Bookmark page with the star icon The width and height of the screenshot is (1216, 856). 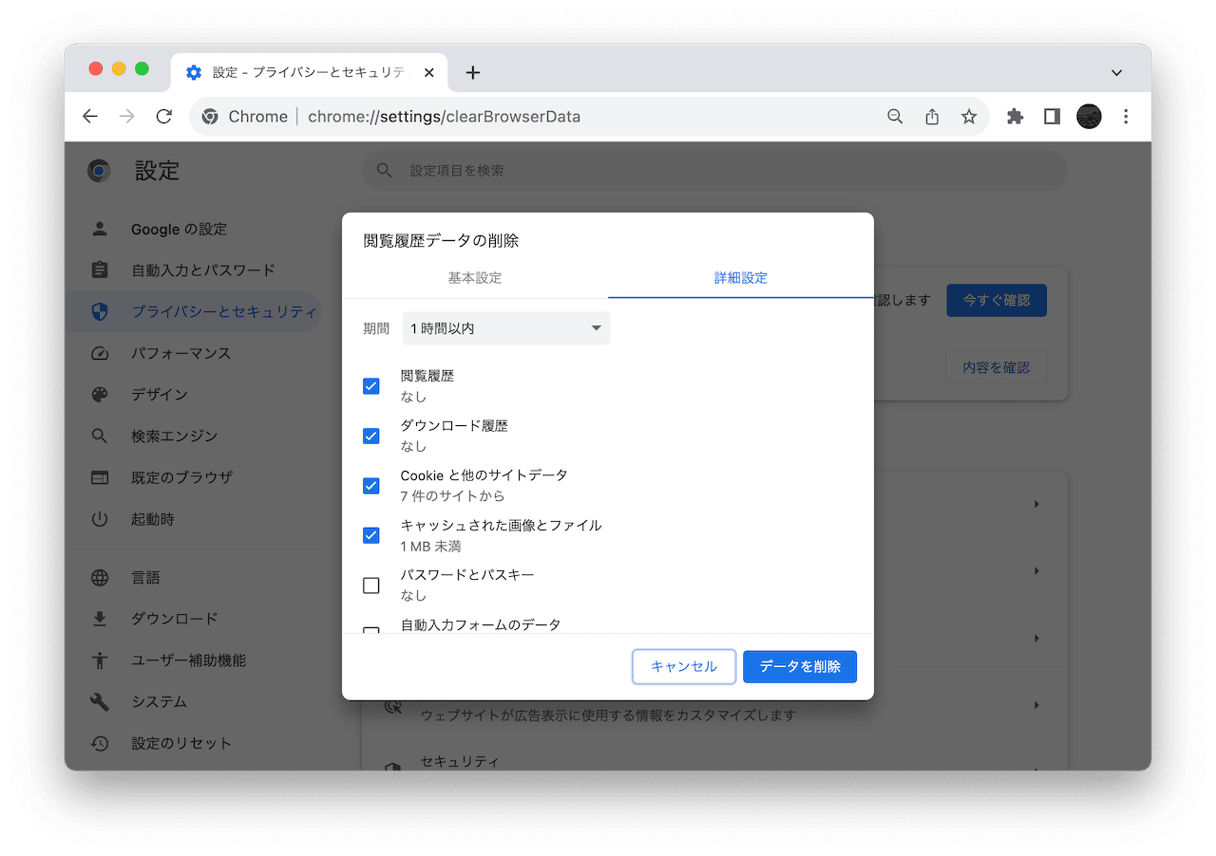(968, 117)
